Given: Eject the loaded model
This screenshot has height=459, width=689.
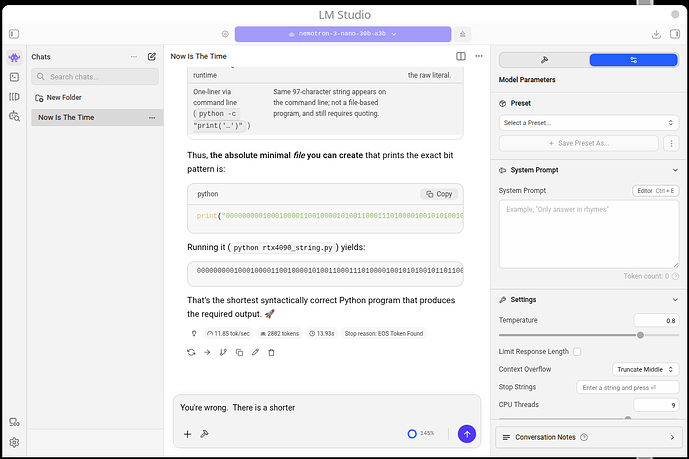Looking at the screenshot, I should point(462,34).
